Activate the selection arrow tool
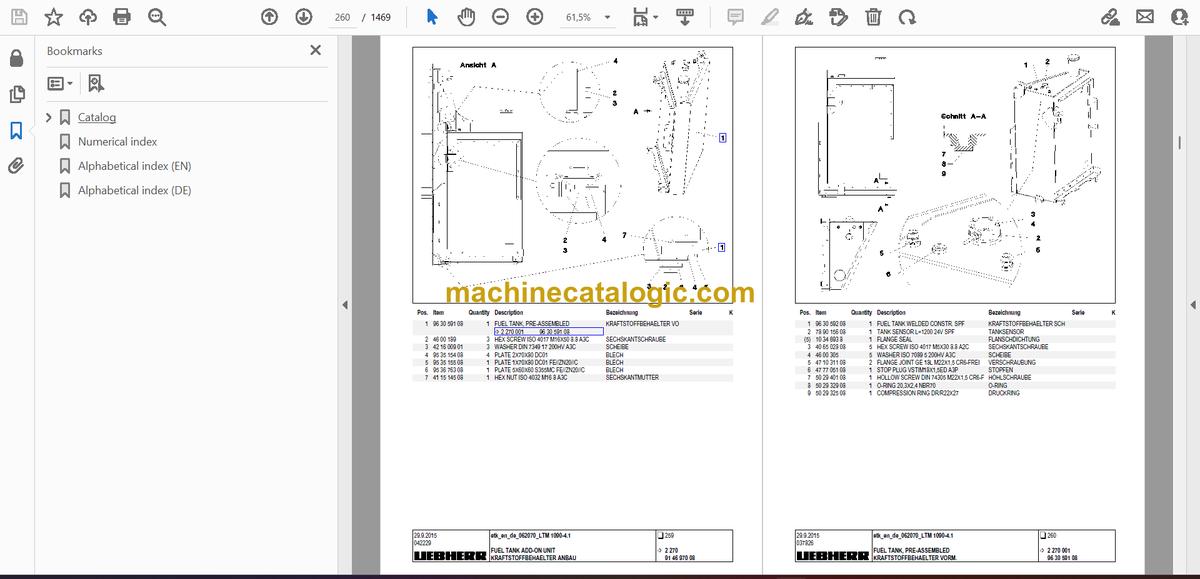This screenshot has height=579, width=1200. [432, 17]
